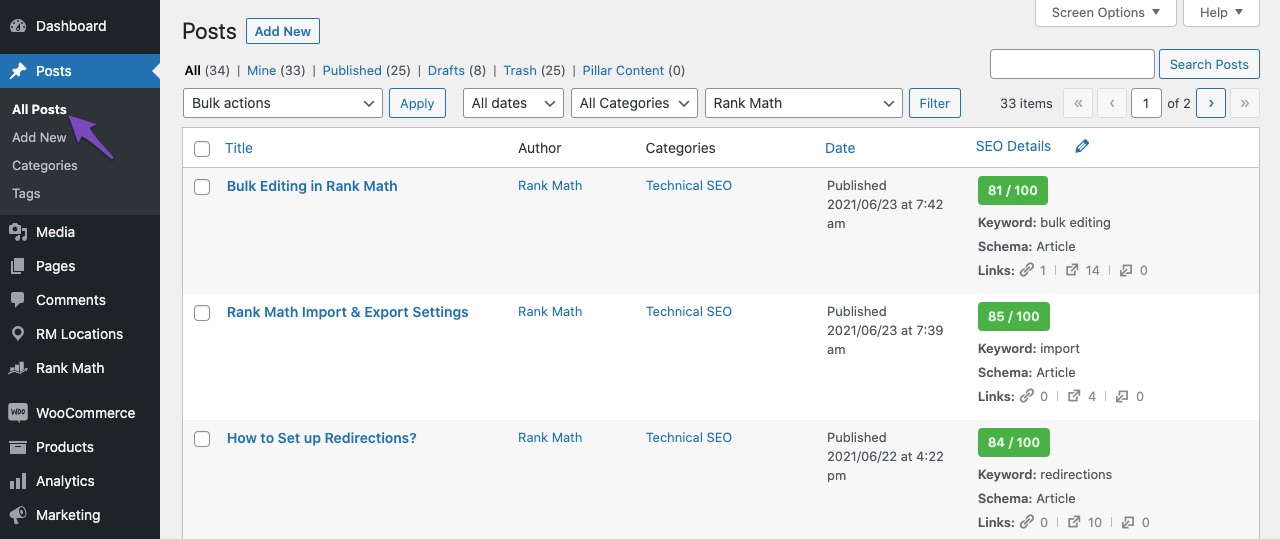
Task: Sort posts by Date column
Action: [x=840, y=148]
